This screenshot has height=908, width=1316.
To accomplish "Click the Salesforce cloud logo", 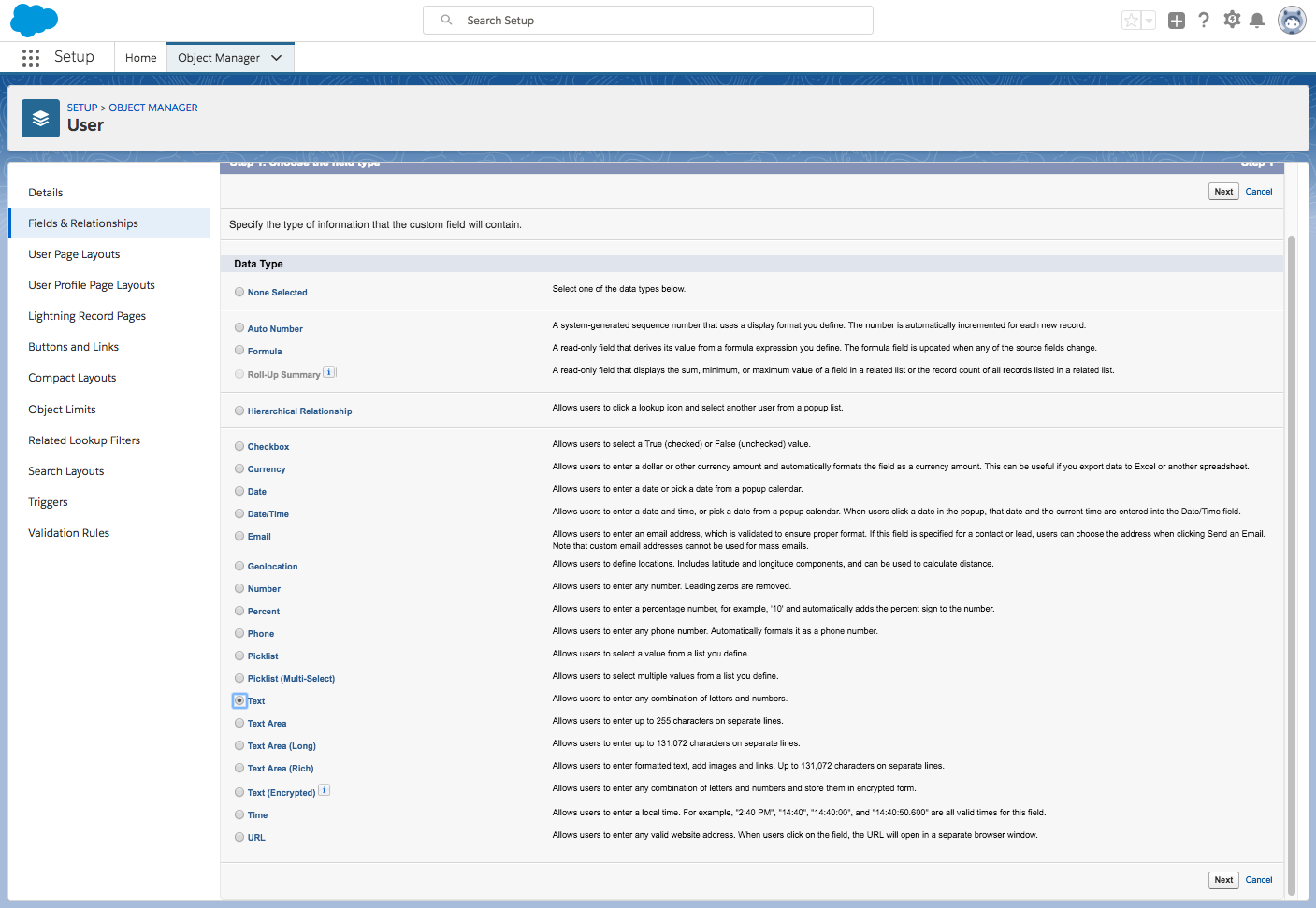I will point(34,20).
